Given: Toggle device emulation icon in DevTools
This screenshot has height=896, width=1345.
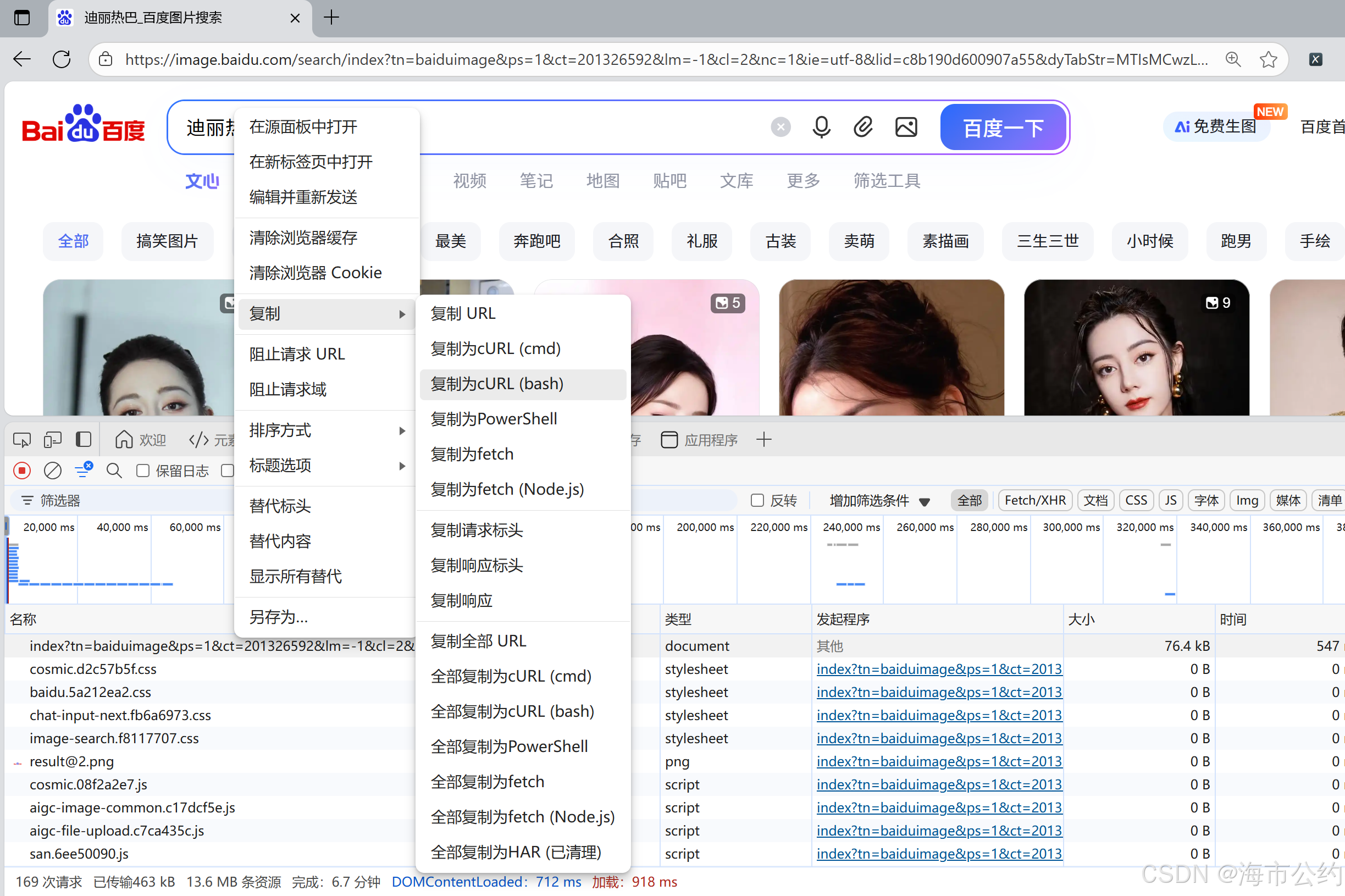Looking at the screenshot, I should (53, 439).
